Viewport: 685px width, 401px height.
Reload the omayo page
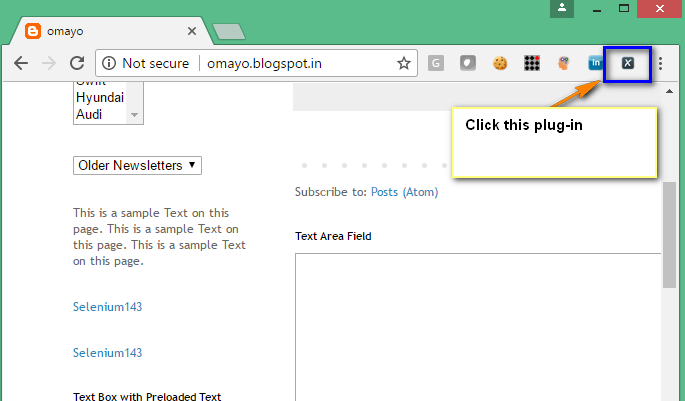(x=77, y=63)
